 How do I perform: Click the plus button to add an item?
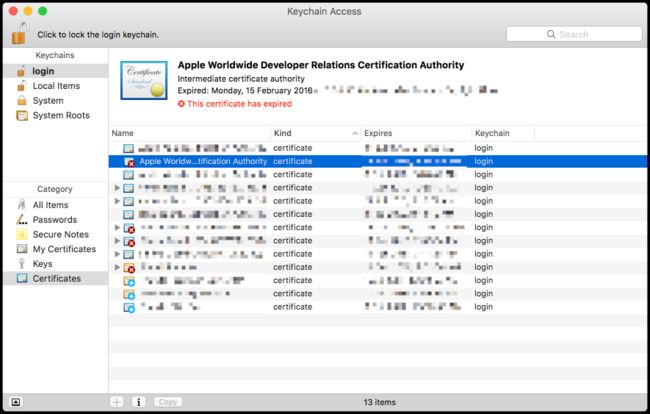(x=117, y=402)
